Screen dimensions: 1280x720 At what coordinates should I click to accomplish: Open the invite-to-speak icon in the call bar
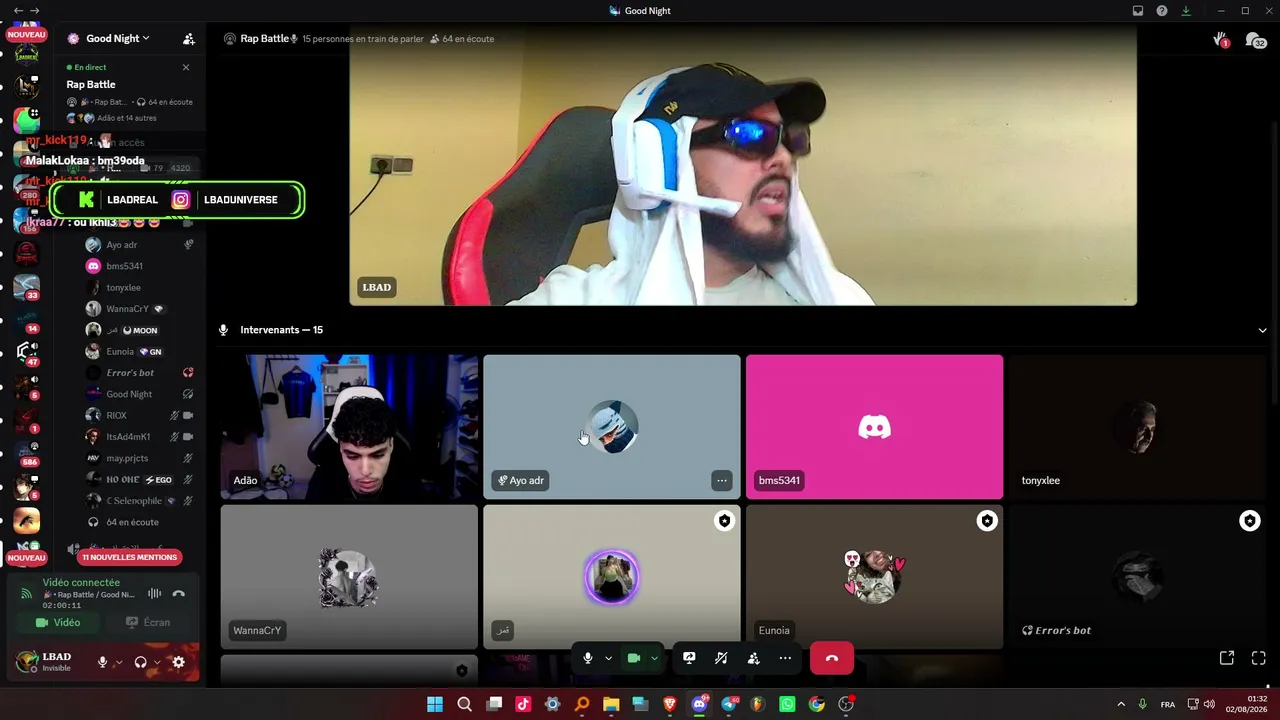pos(753,658)
